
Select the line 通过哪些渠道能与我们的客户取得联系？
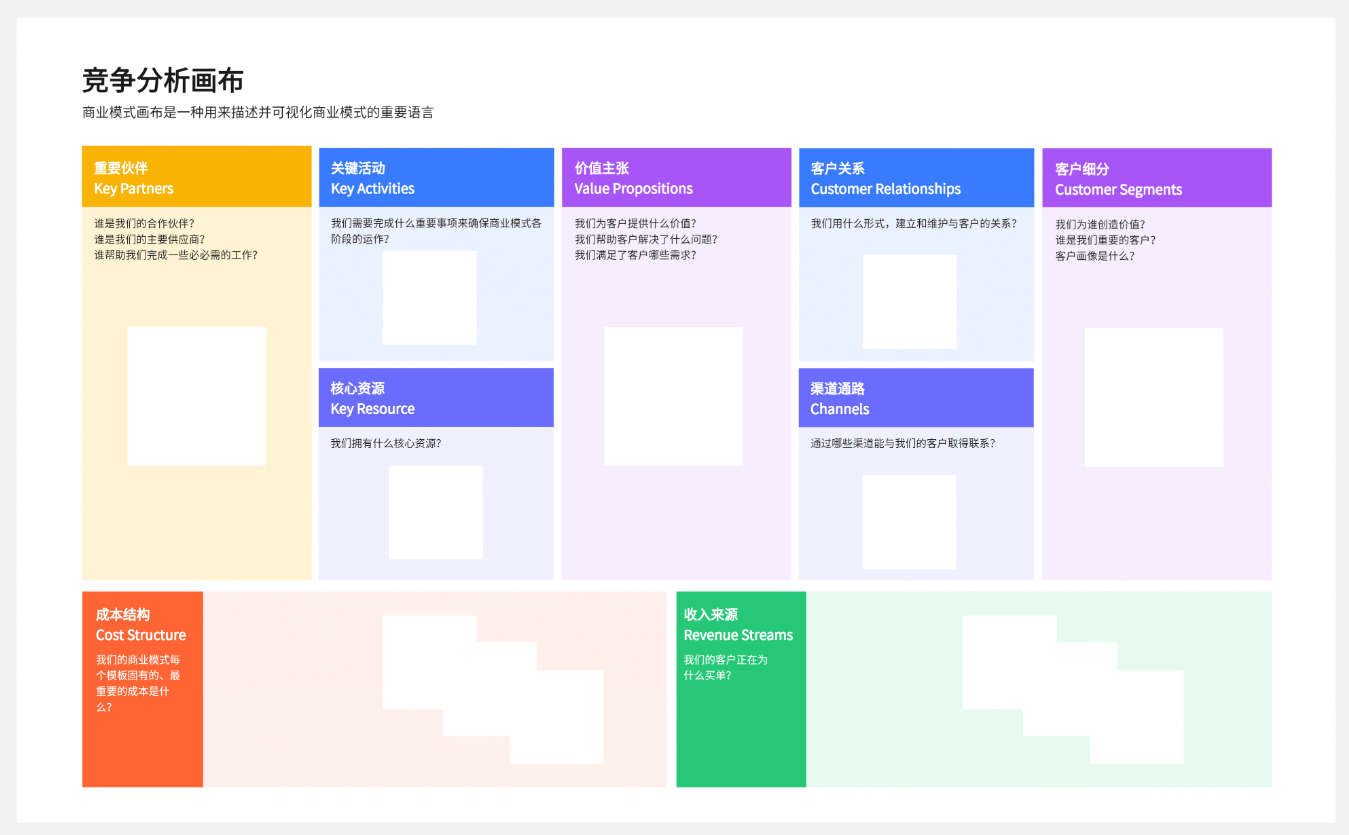point(904,444)
